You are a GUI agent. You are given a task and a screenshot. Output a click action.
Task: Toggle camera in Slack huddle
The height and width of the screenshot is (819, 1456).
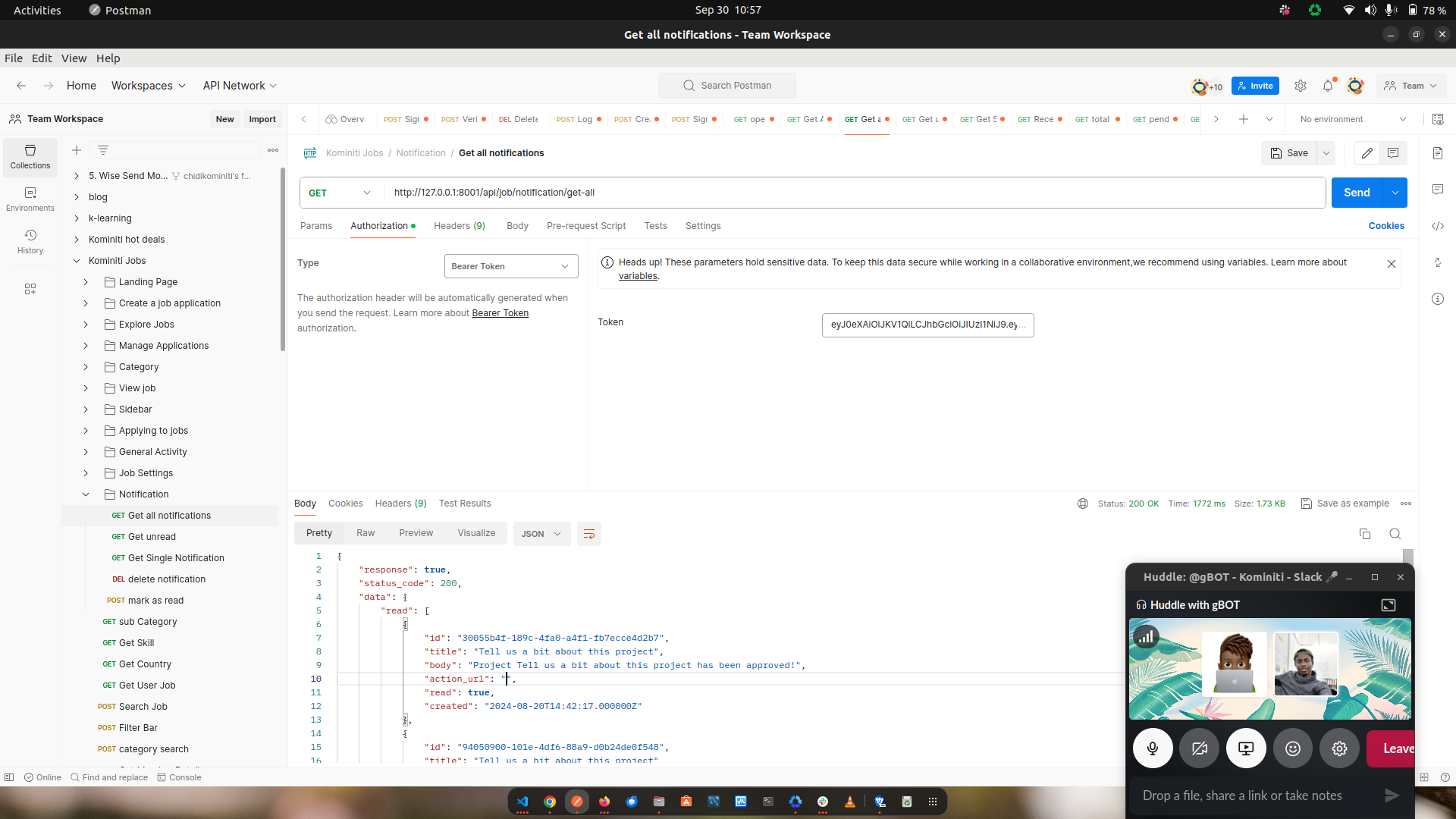tap(1199, 748)
